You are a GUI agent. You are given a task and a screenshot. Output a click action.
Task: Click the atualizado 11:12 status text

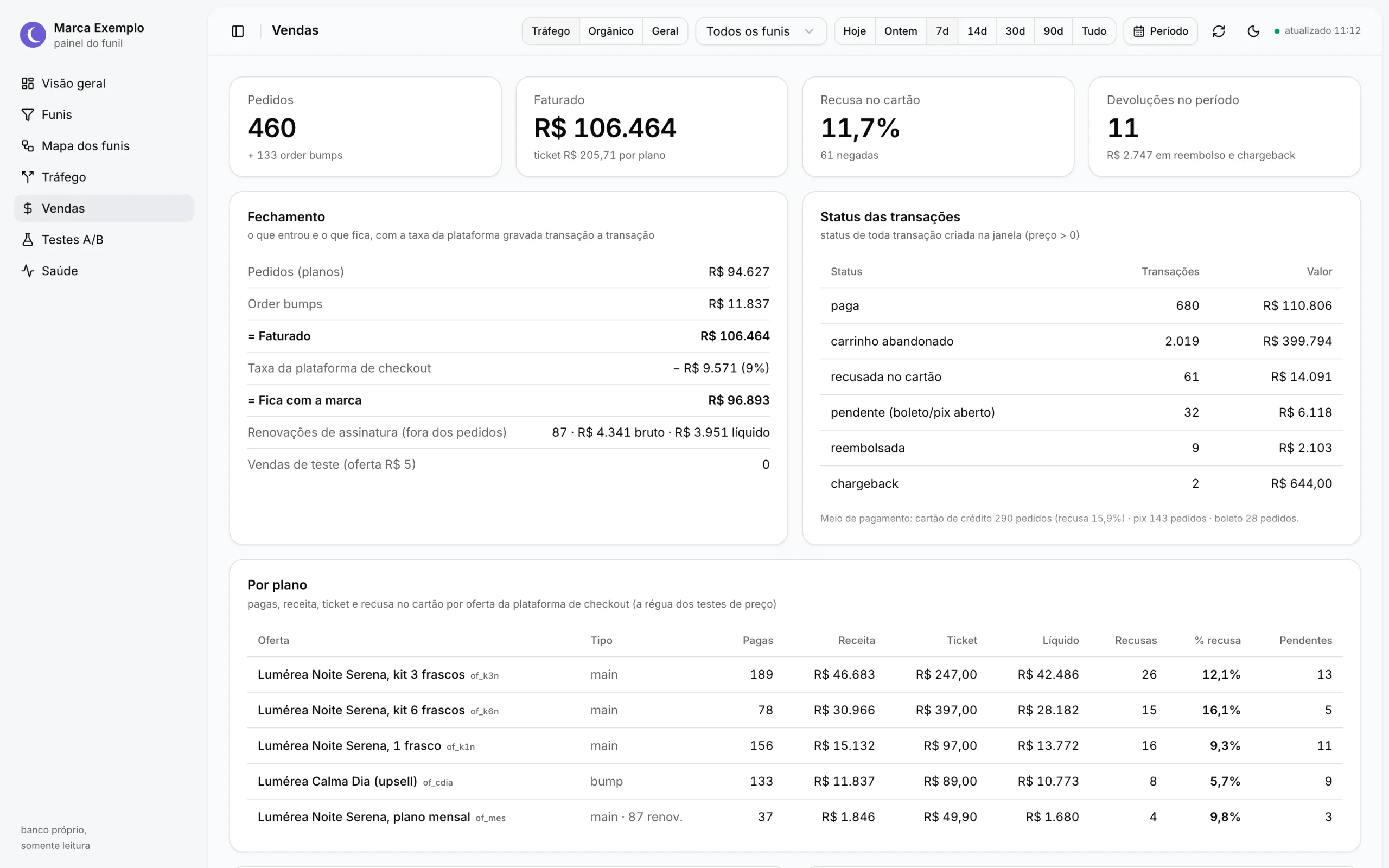tap(1322, 31)
